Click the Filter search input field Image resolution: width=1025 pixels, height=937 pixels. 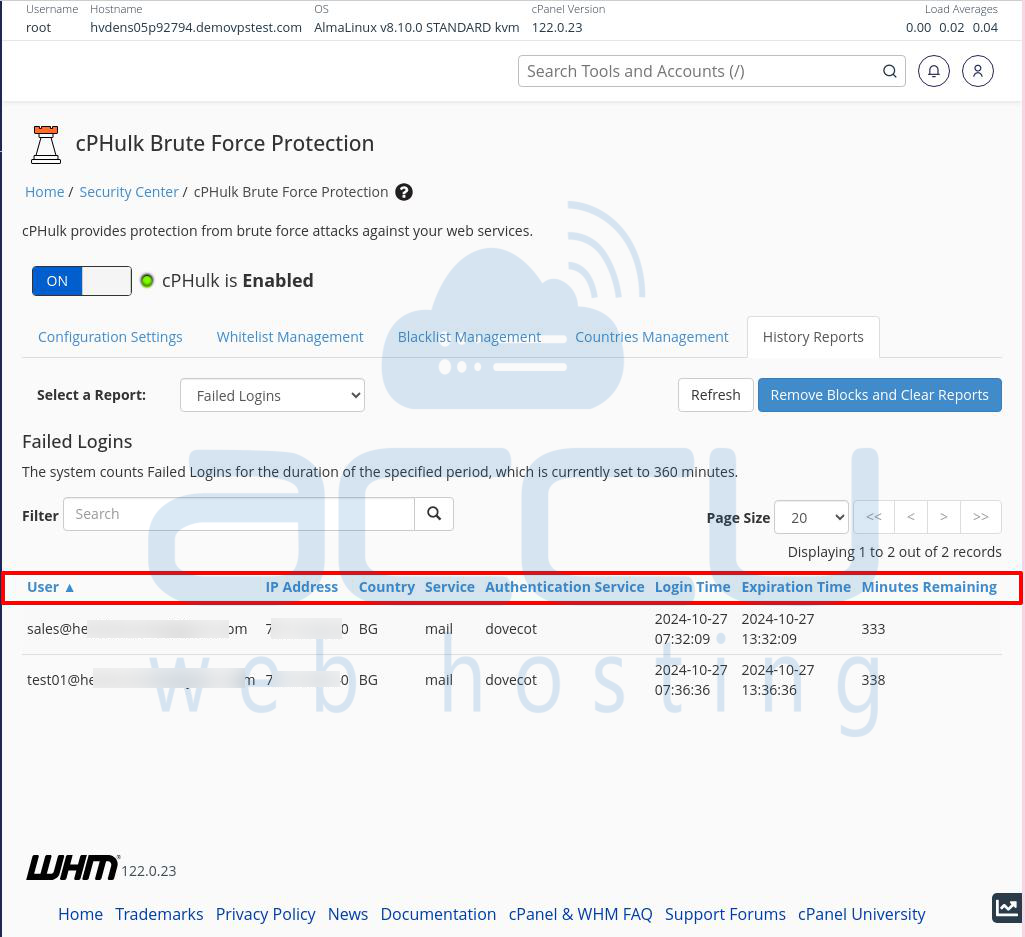click(x=239, y=514)
